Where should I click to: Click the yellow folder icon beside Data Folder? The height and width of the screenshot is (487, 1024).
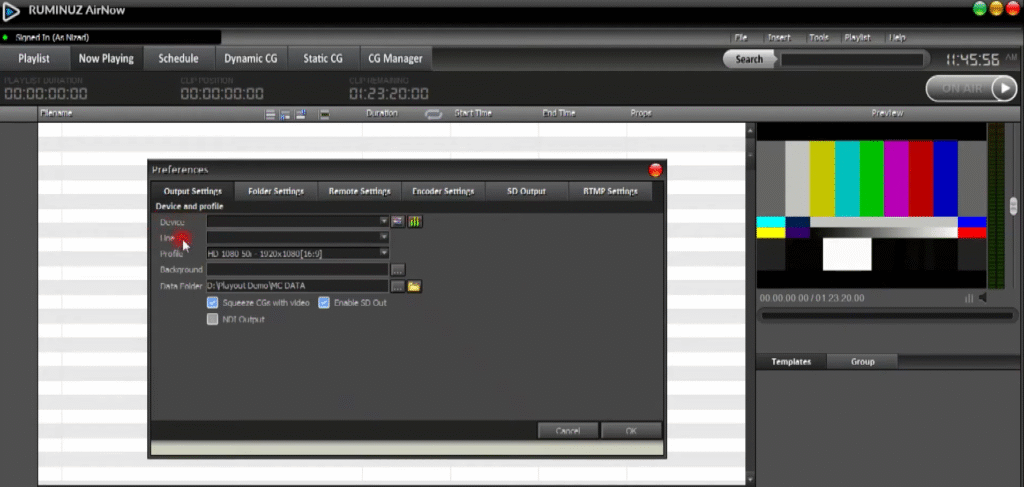[414, 286]
